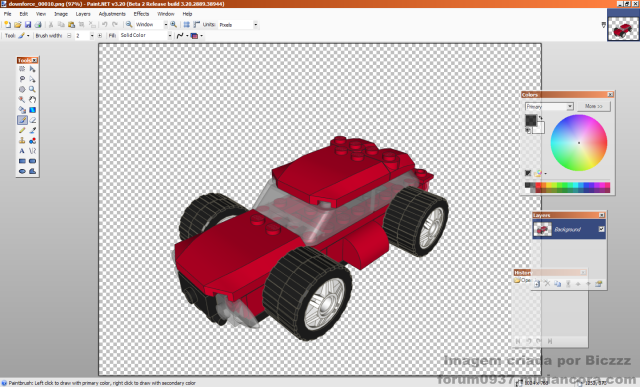Select the Pencil tool
Screen dimensions: 640x387
coord(22,130)
